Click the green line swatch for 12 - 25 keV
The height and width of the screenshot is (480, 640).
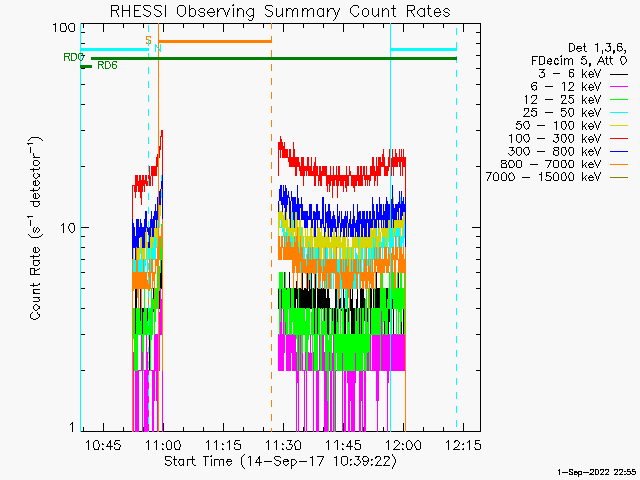point(619,100)
